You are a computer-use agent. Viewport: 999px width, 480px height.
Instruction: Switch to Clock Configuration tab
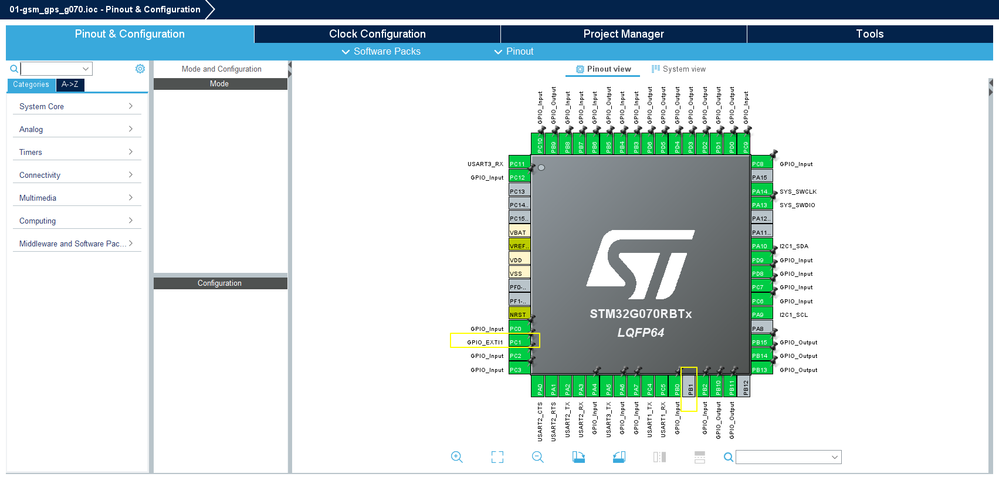click(377, 34)
